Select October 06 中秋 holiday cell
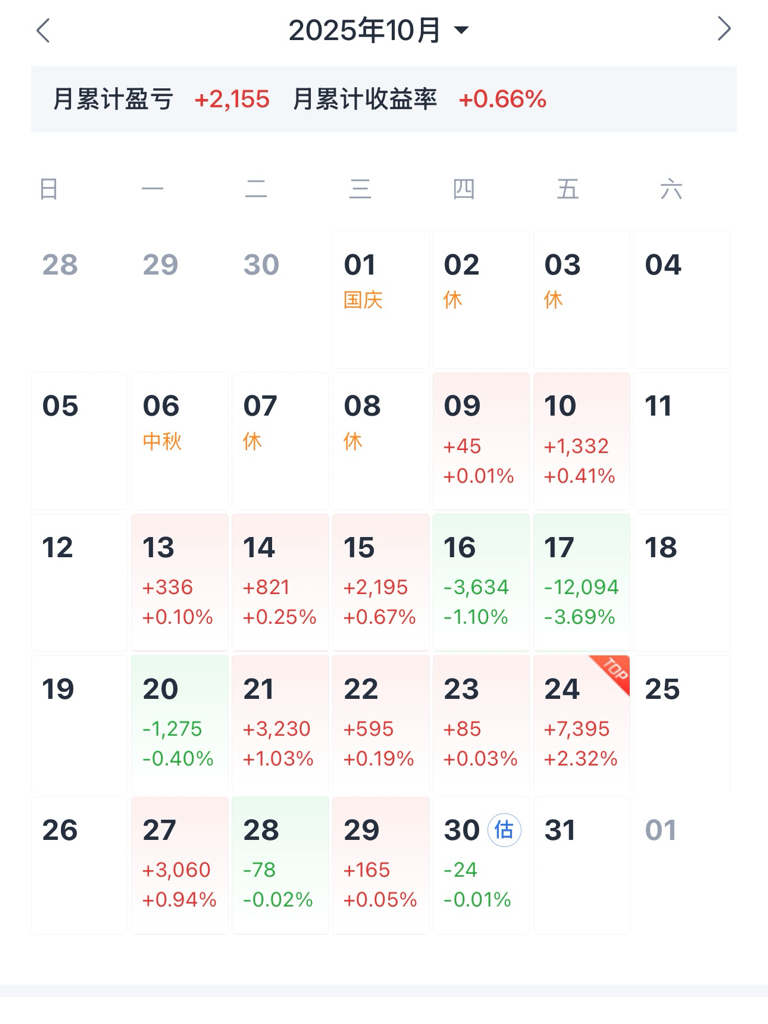 179,441
